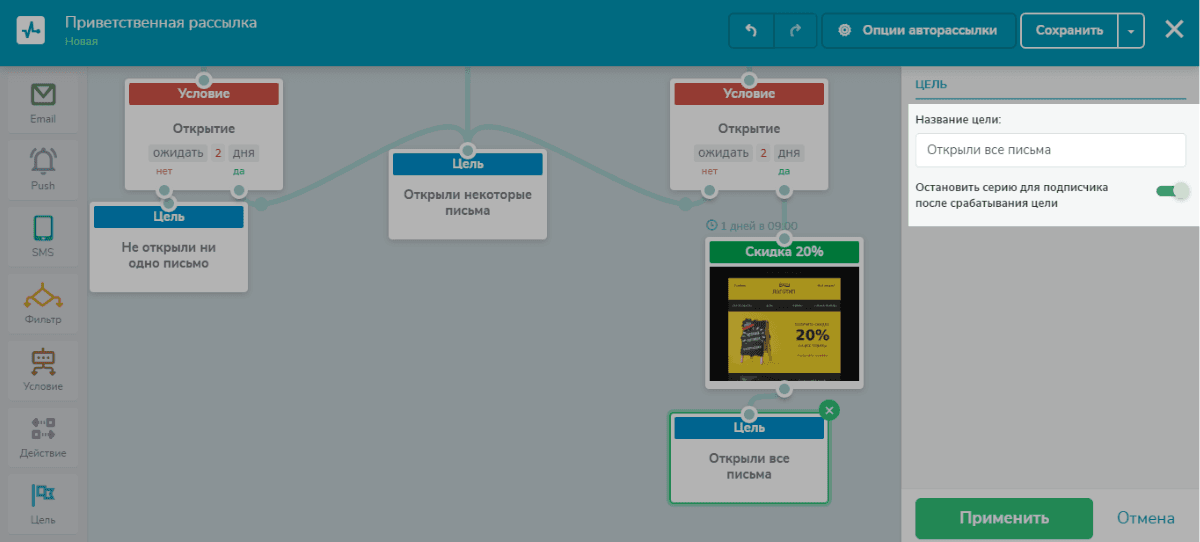The image size is (1200, 542).
Task: Click the redo arrow button
Action: [x=796, y=30]
